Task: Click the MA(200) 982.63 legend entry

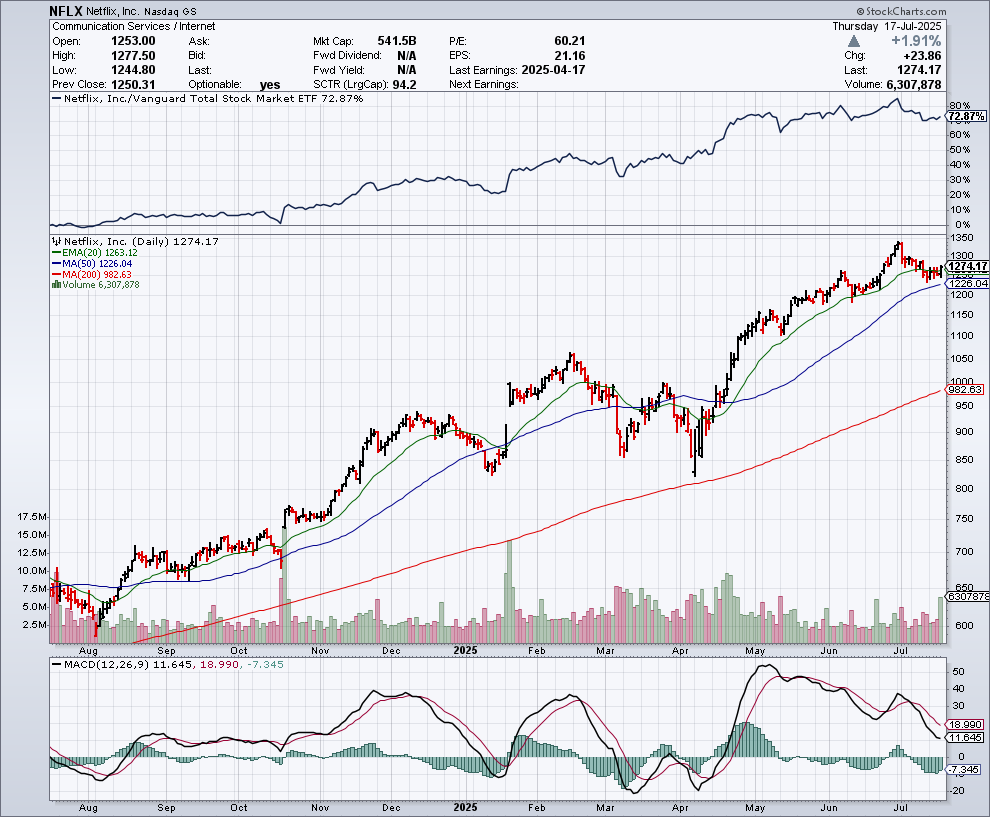Action: coord(92,274)
